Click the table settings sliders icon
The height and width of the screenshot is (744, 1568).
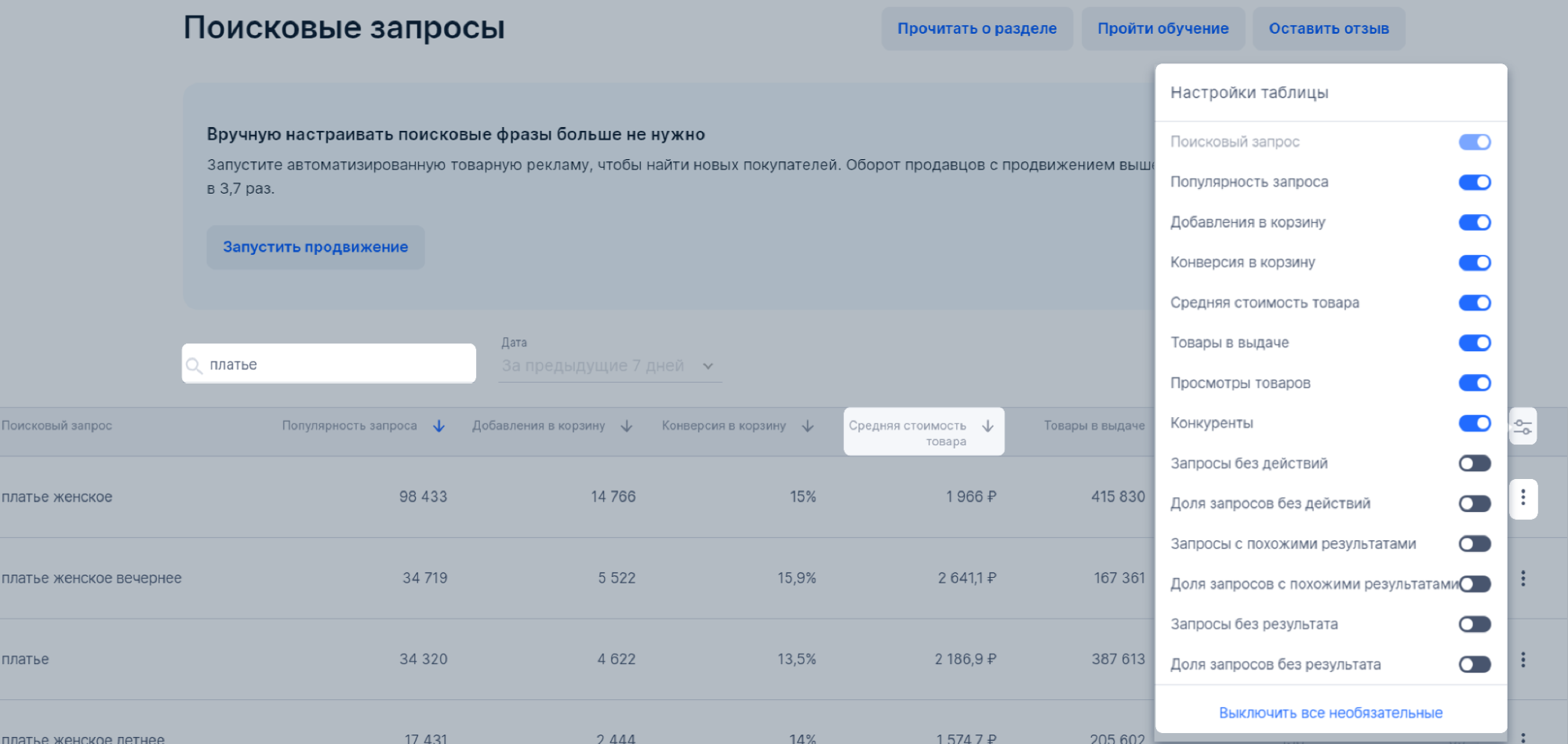click(x=1523, y=426)
